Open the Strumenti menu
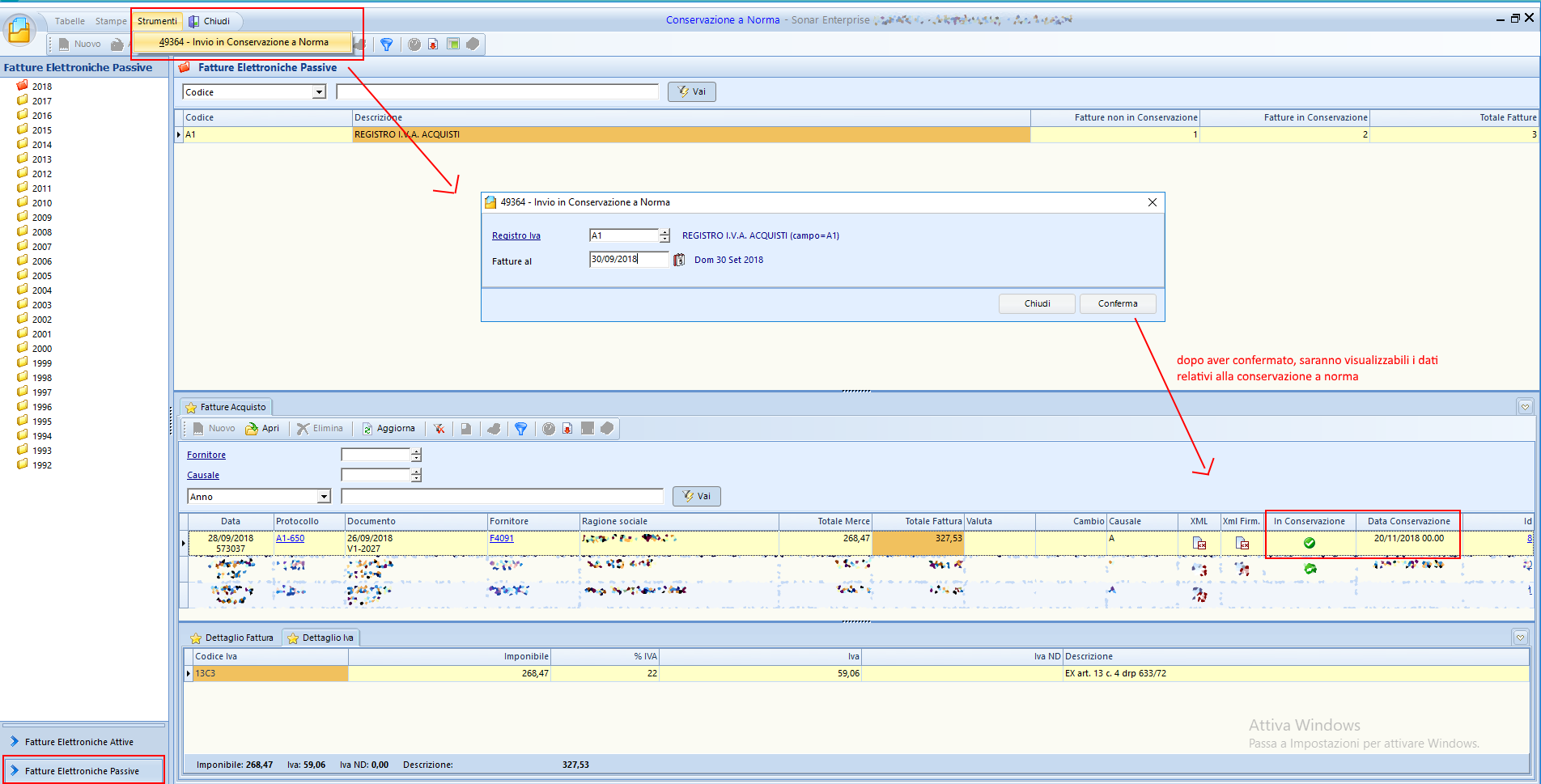The image size is (1541, 784). click(x=157, y=21)
